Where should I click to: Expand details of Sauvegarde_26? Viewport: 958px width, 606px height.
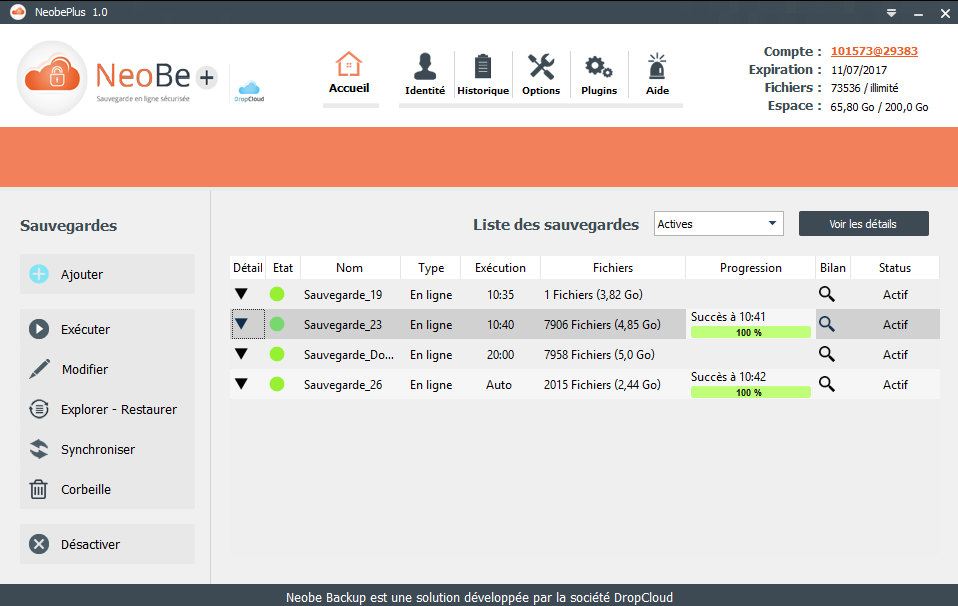(241, 384)
